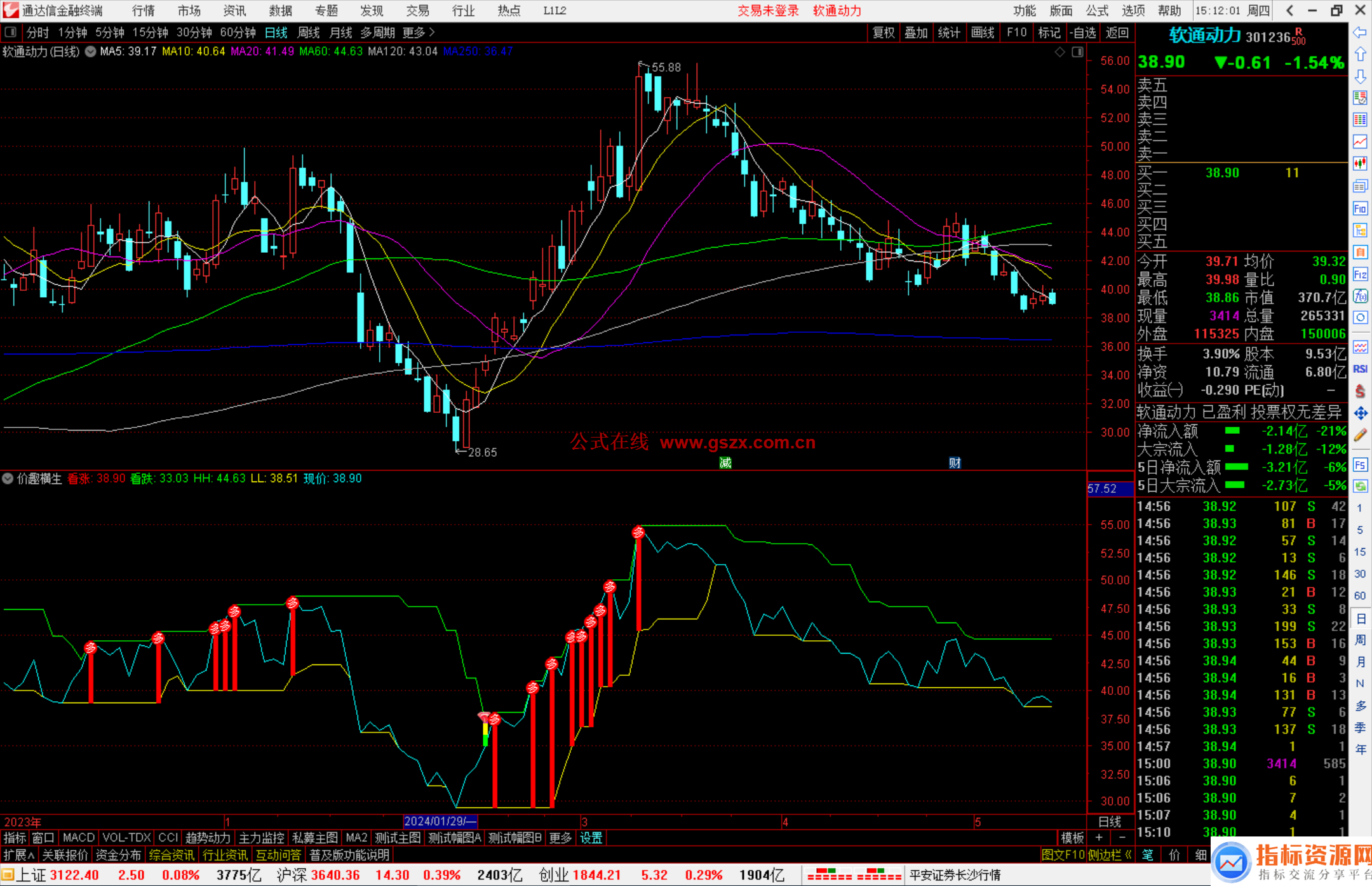
Task: Click the navigate-back chevron in title bar
Action: [x=1289, y=11]
